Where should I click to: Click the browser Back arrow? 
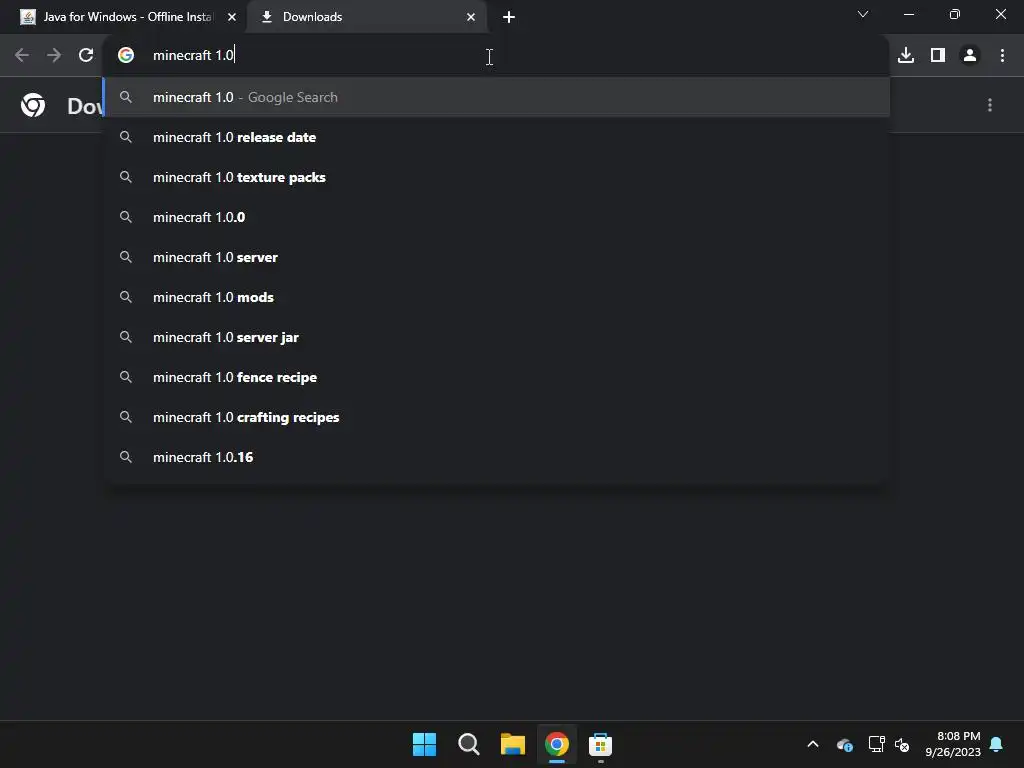[x=22, y=56]
